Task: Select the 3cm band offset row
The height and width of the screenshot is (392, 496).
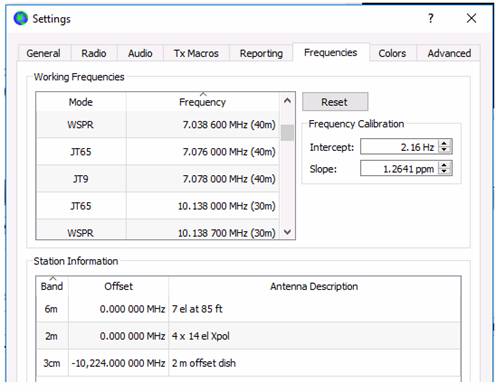Action: pos(249,363)
